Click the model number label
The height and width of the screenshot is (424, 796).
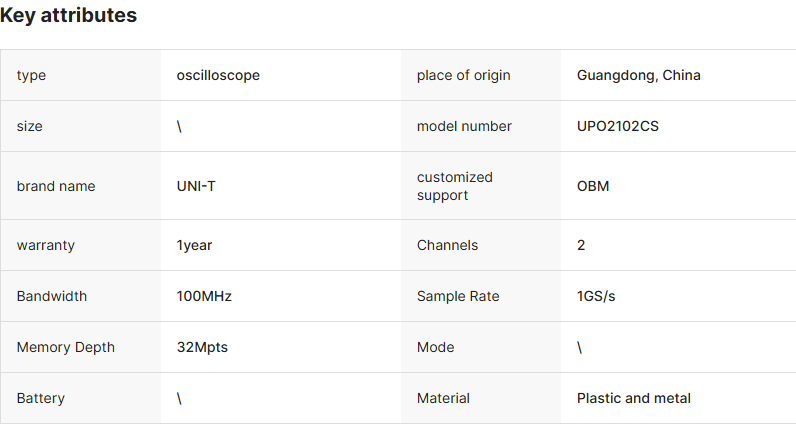(464, 126)
